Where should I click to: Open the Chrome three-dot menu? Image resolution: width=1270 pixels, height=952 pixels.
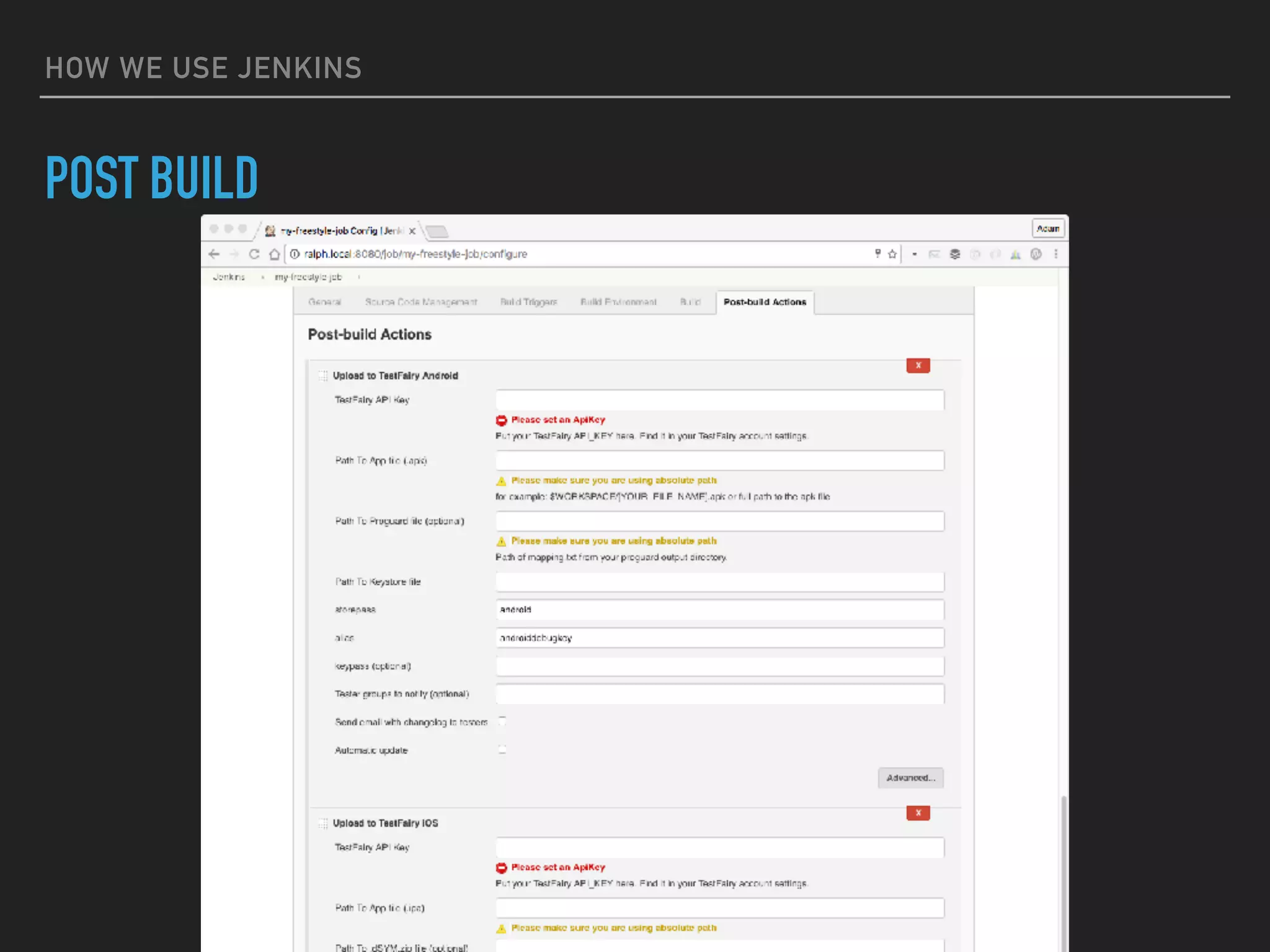(1056, 254)
